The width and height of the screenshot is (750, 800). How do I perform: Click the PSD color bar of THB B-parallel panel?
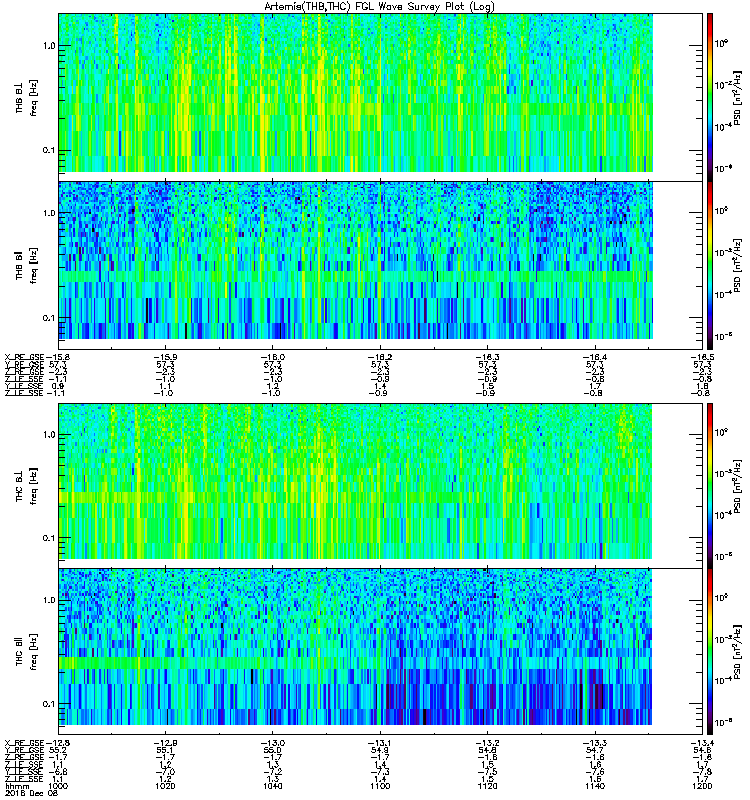pyautogui.click(x=710, y=265)
